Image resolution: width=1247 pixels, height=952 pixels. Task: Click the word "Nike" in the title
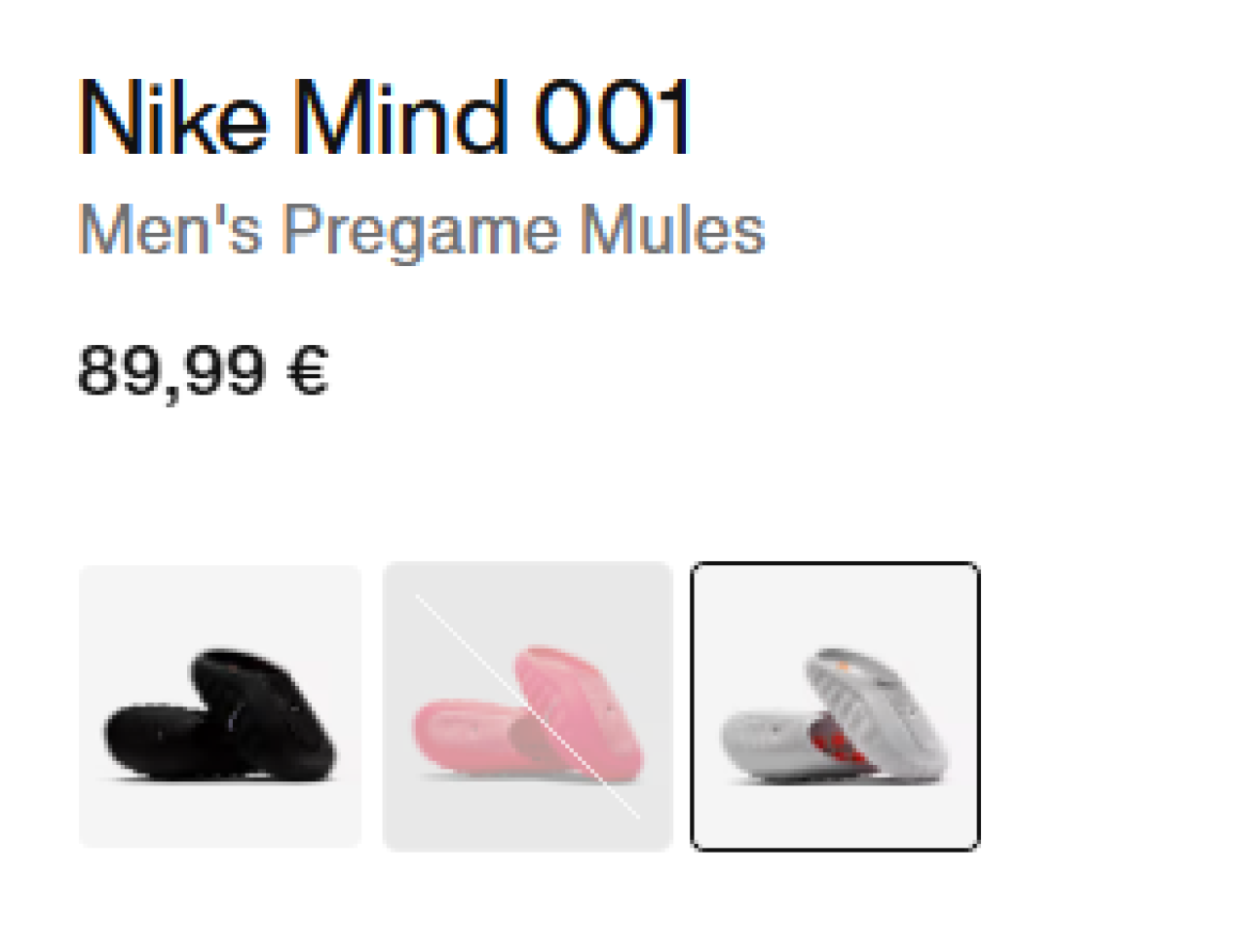(173, 118)
